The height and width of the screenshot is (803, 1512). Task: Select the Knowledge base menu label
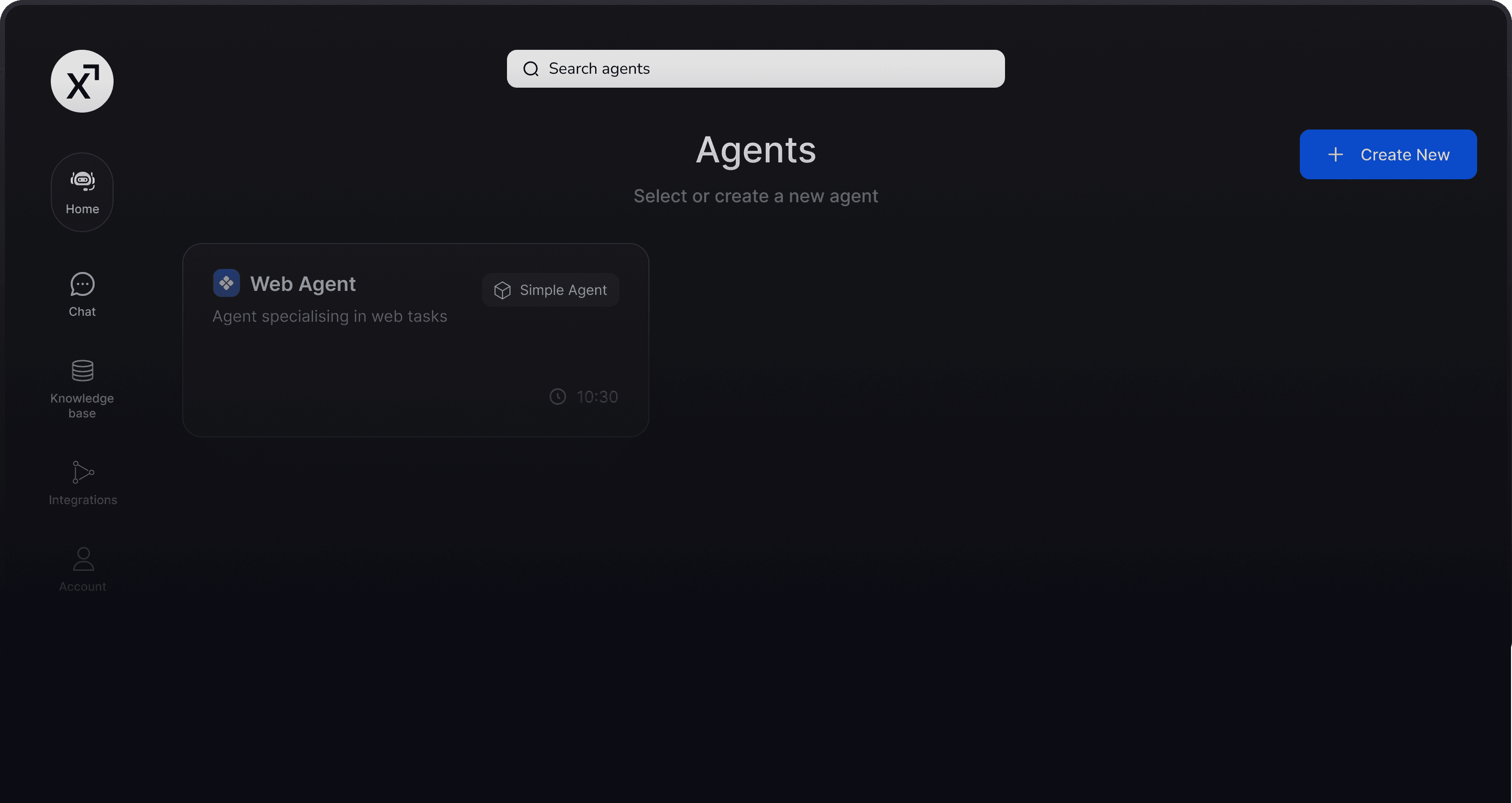coord(82,405)
